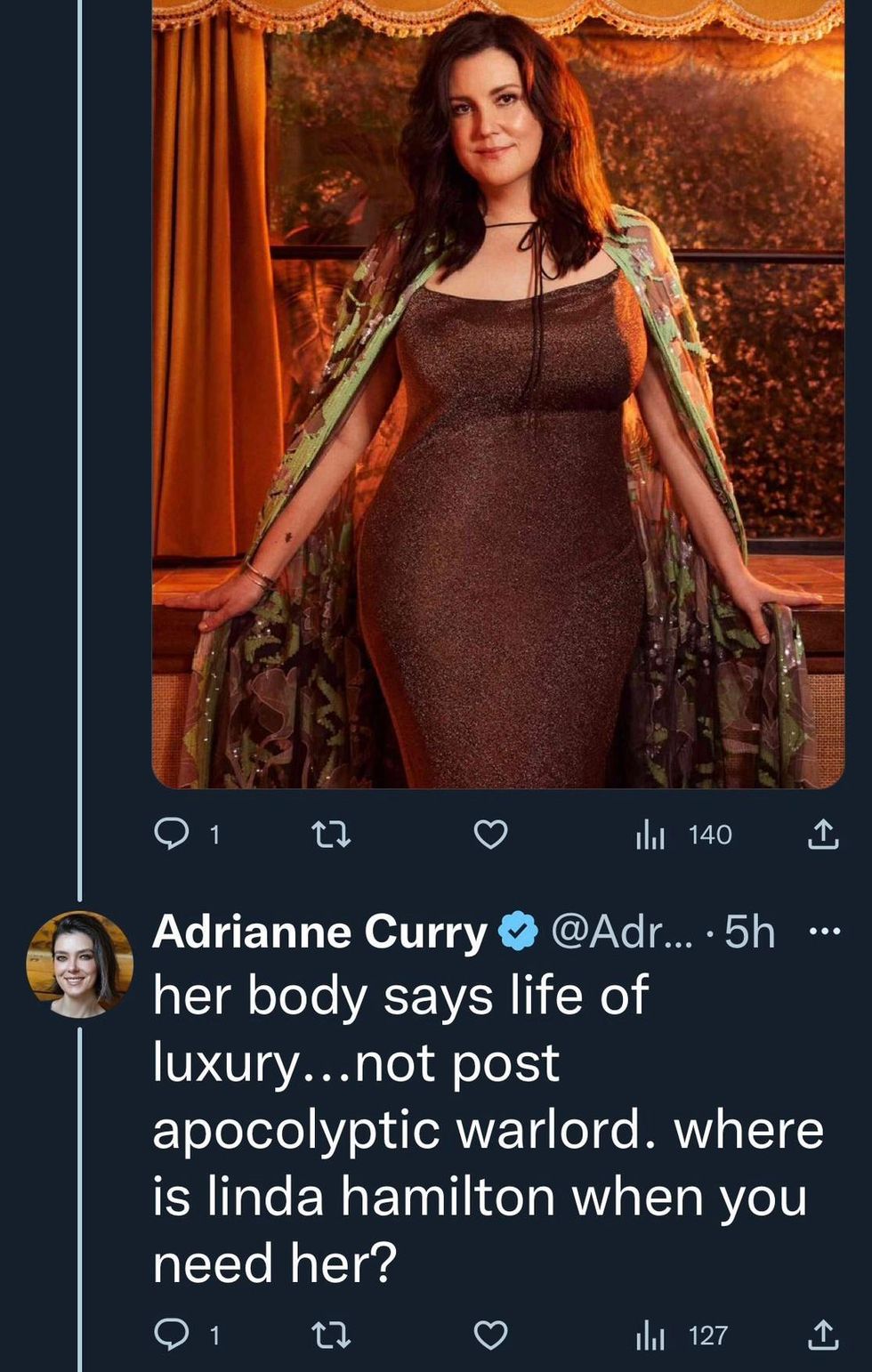This screenshot has height=1372, width=872.
Task: Open Adrianne Curry's profile picture
Action: click(79, 964)
